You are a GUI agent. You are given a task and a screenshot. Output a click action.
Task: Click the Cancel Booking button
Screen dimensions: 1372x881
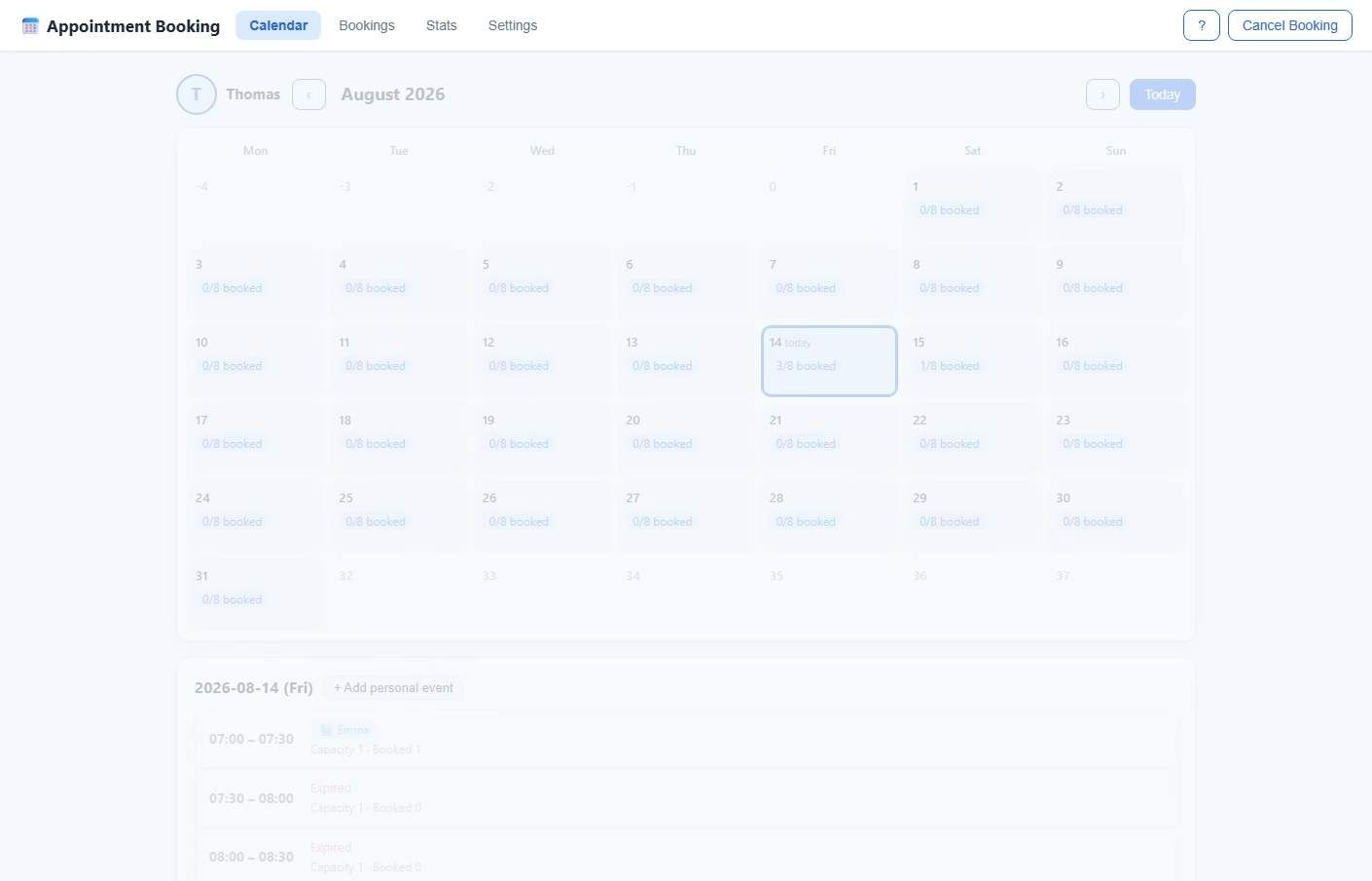(x=1290, y=25)
